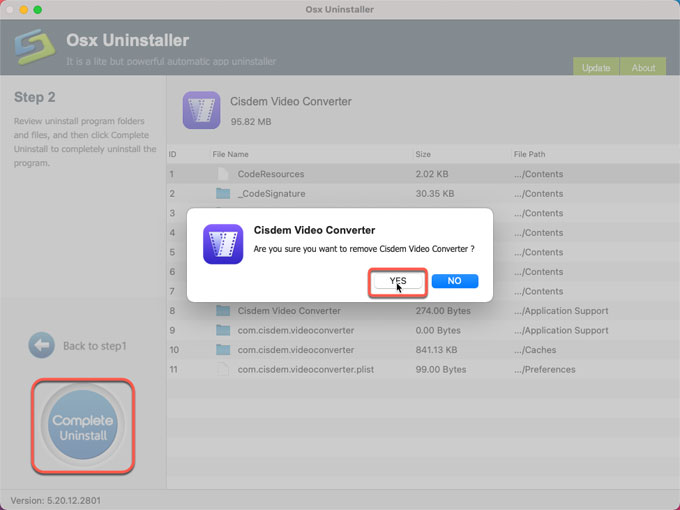The width and height of the screenshot is (680, 510).
Task: Select the folder icon in row 10 Caches
Action: [x=223, y=350]
